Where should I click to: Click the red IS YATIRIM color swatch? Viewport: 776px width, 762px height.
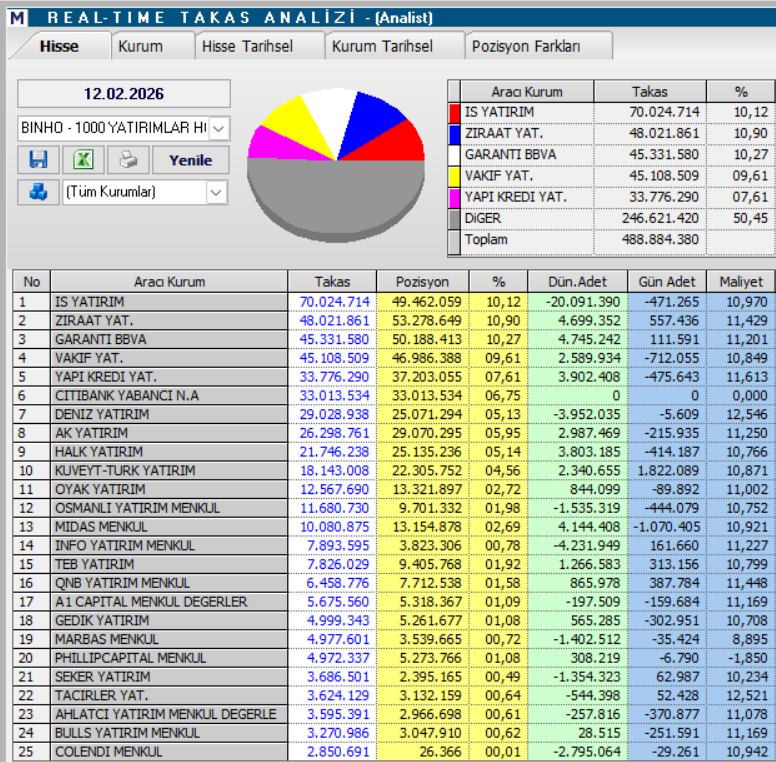point(454,113)
